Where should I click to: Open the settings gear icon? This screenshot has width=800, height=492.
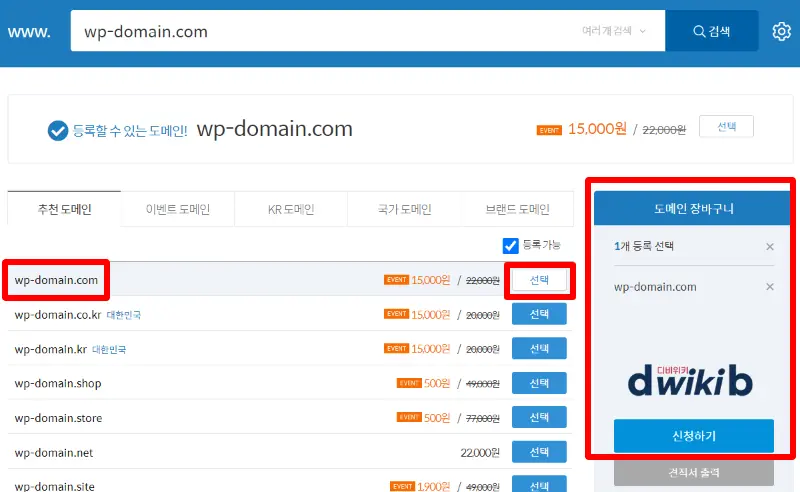[x=781, y=32]
